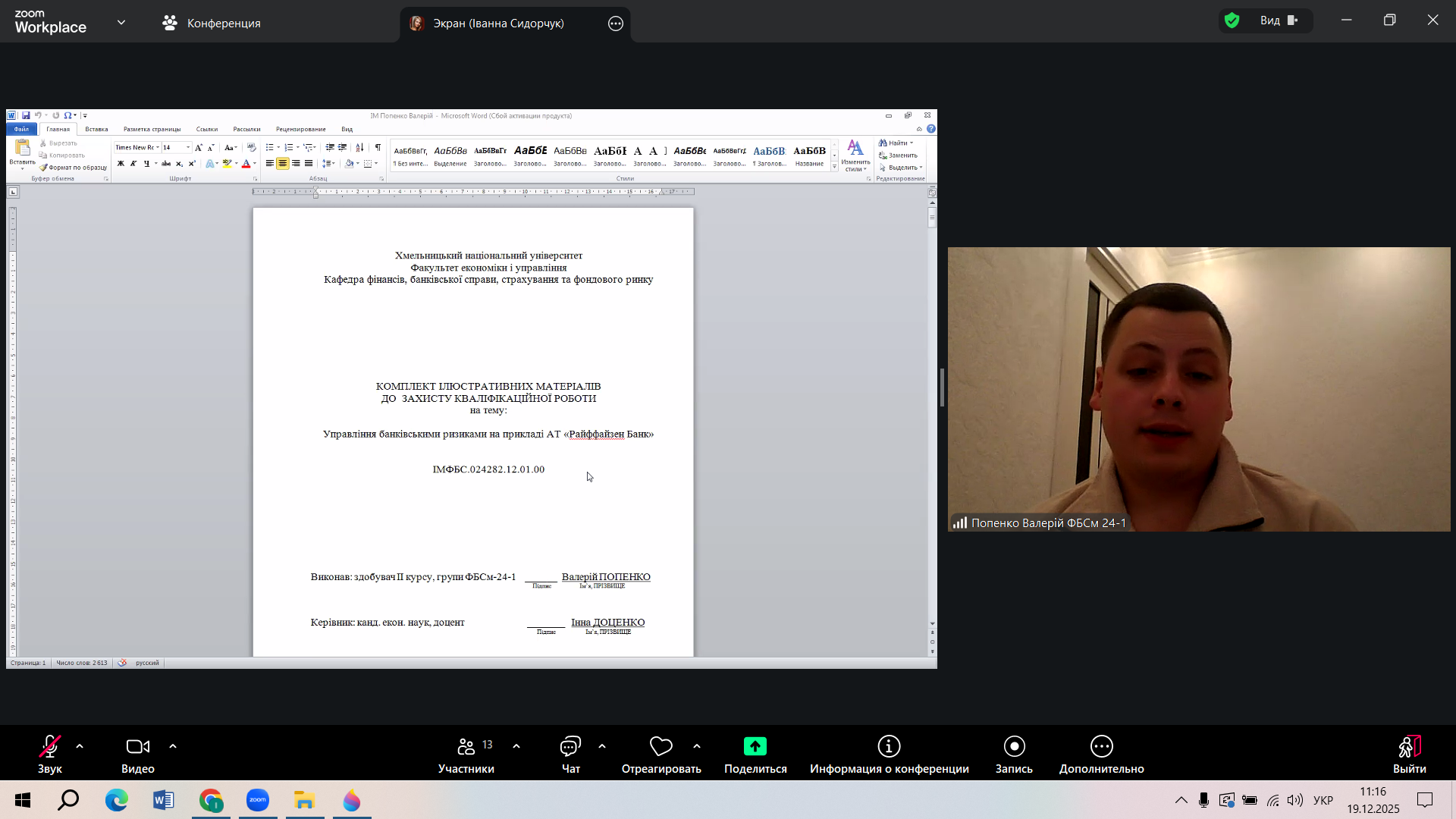Expand audio options arrow beside Звук
This screenshot has height=819, width=1456.
tap(80, 746)
